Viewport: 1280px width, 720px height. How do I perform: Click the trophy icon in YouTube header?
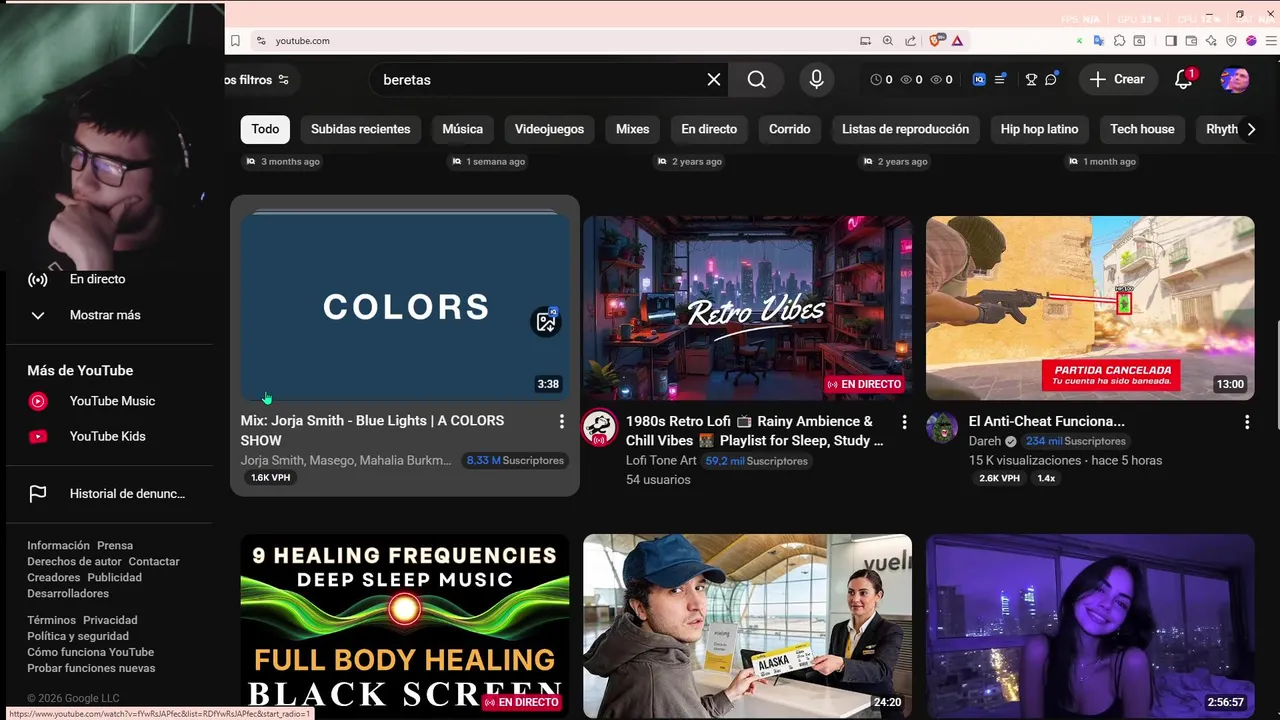1031,80
